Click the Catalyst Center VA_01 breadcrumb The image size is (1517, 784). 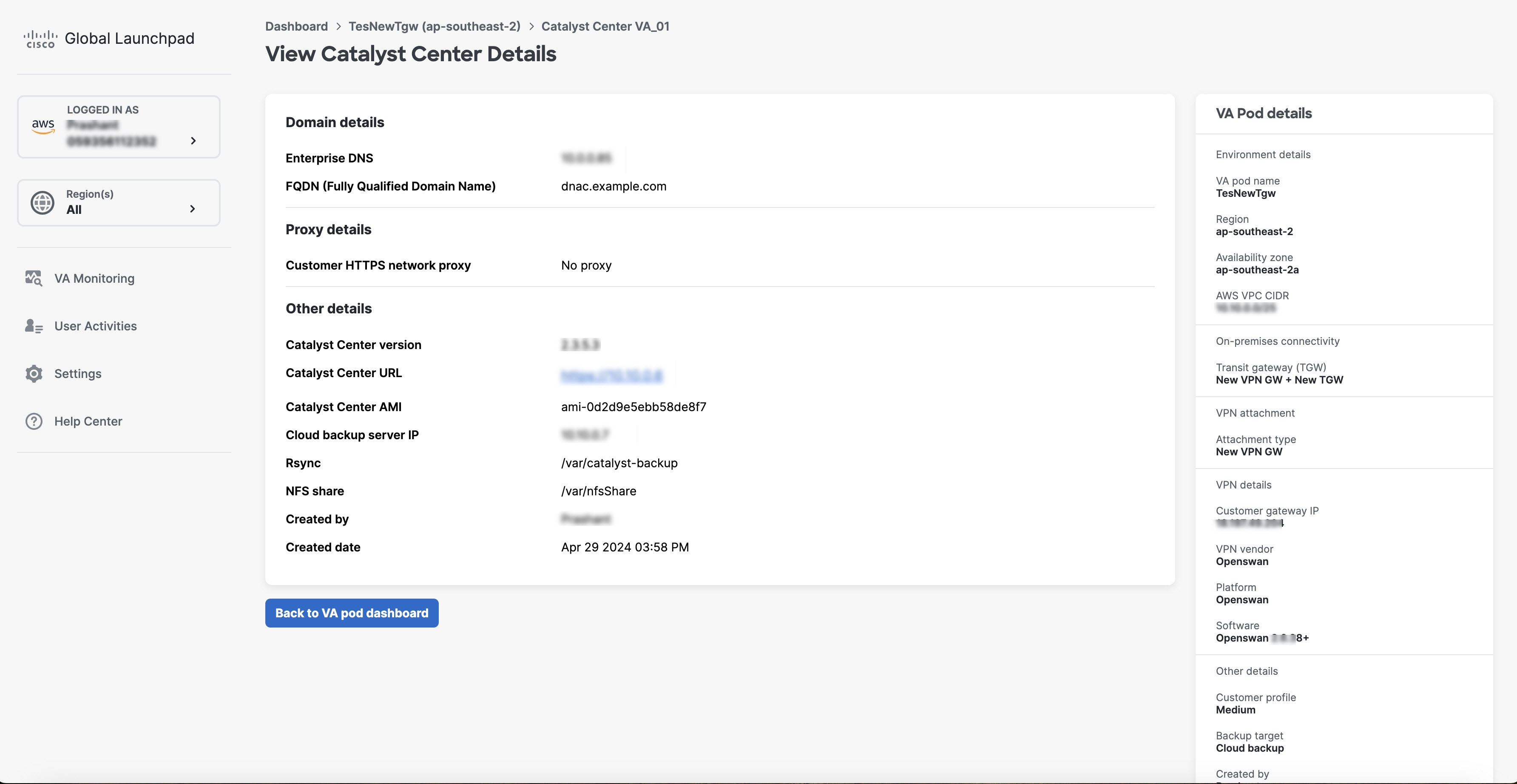click(x=605, y=26)
